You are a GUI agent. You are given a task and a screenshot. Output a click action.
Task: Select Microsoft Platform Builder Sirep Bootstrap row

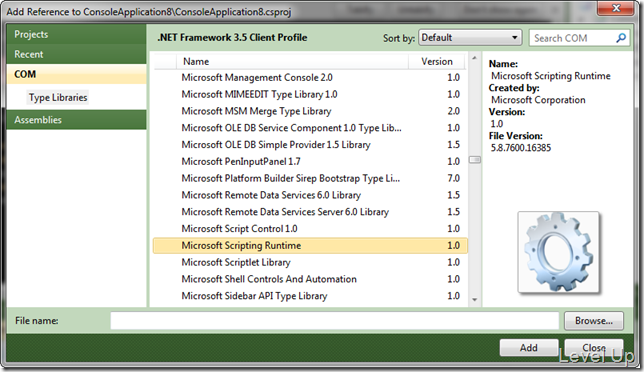click(310, 179)
